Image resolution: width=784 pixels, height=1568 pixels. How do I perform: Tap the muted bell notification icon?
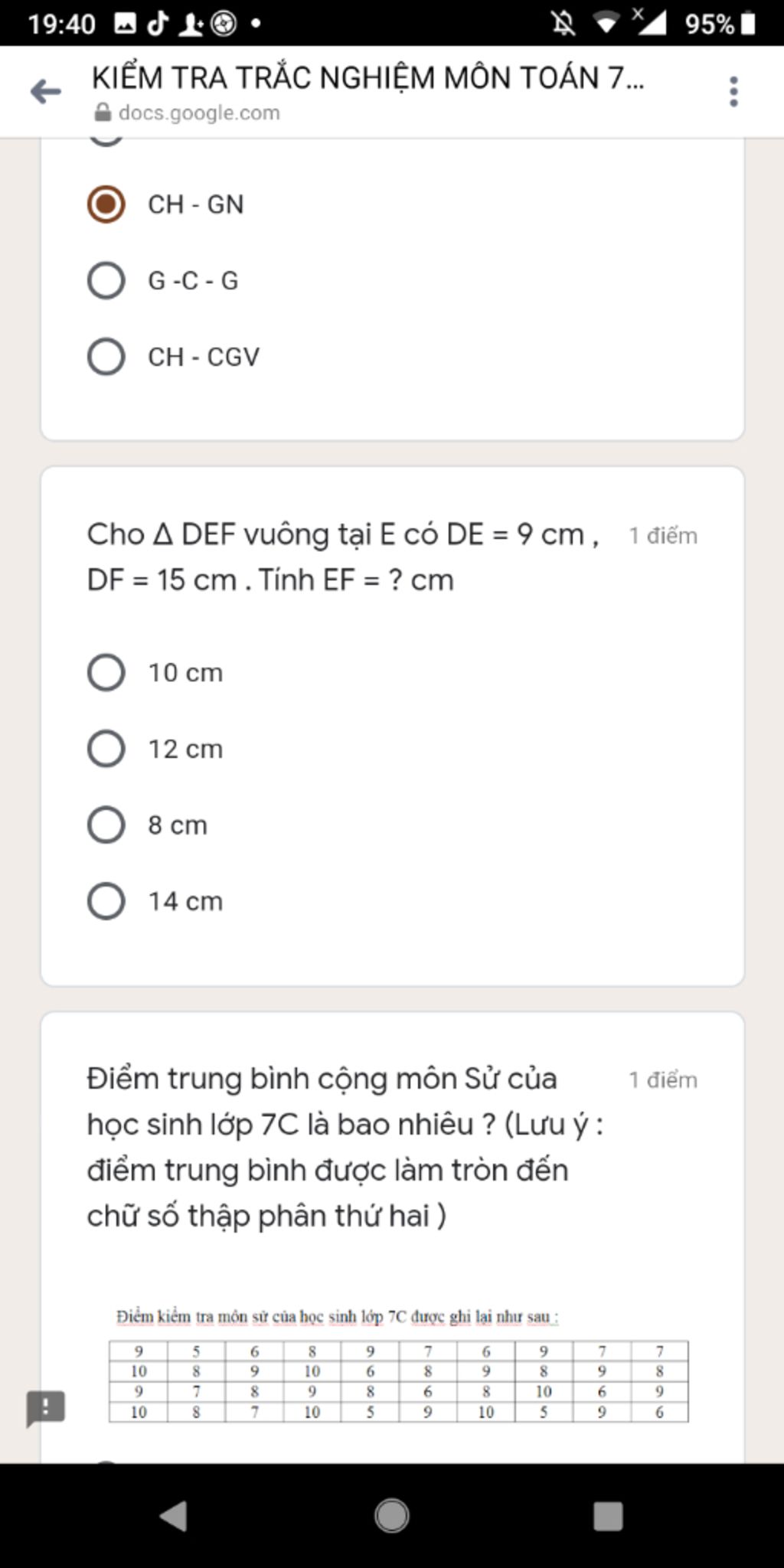point(564,24)
